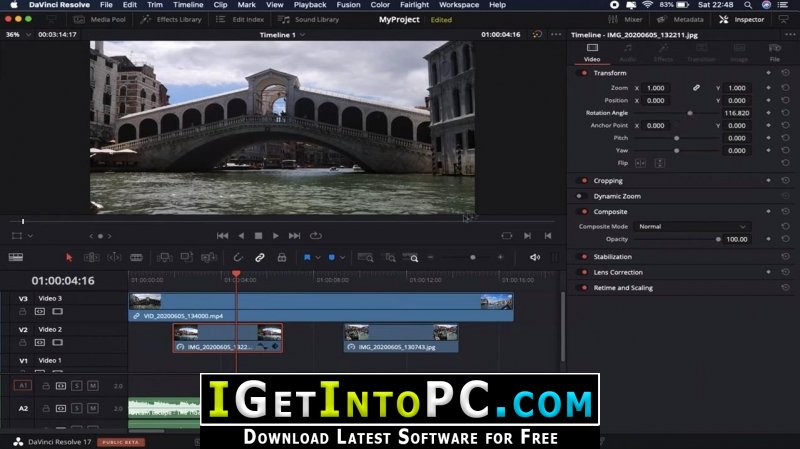Open Timeline View Options icon

tap(16, 258)
